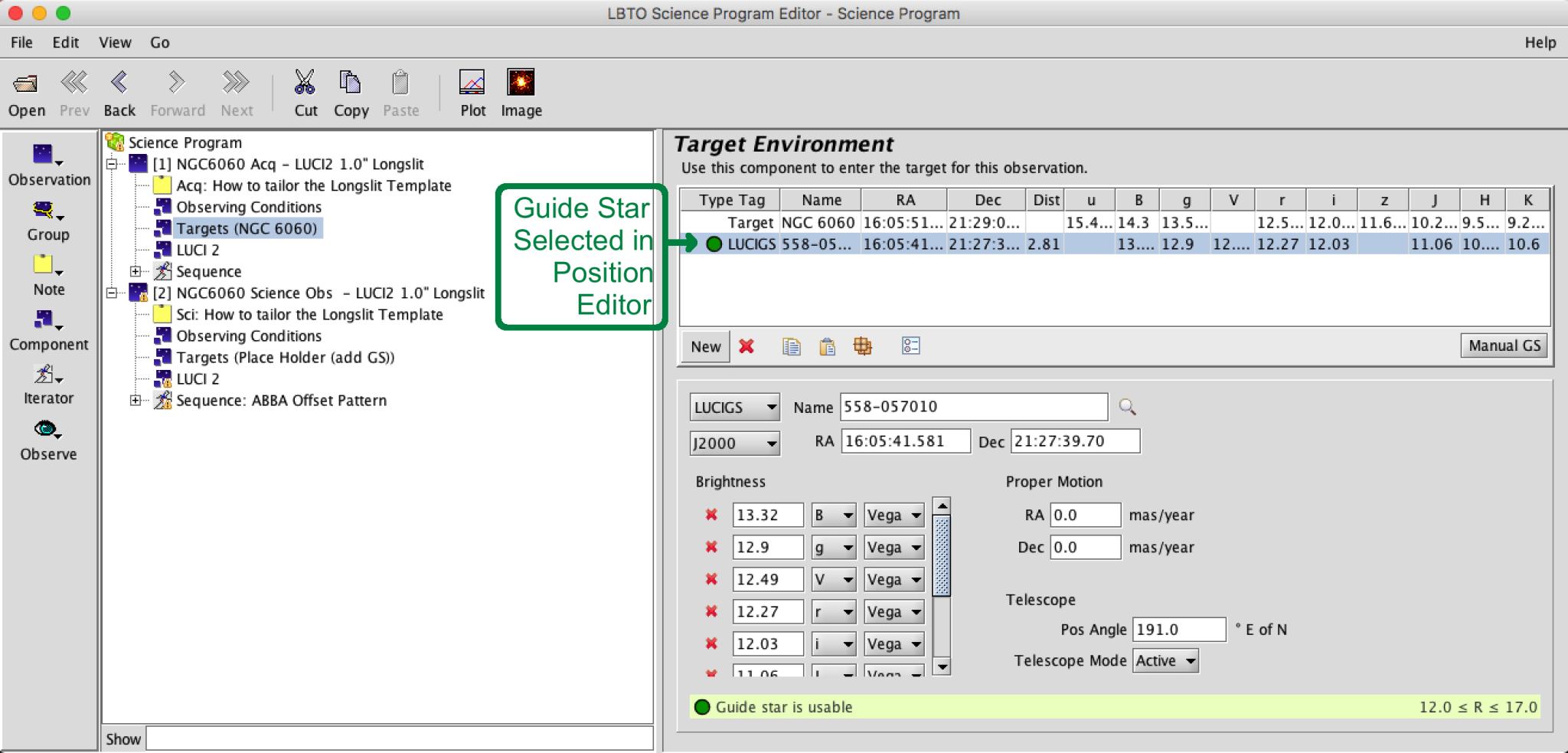Remove the 12.9 g brightness entry
Screen dimensions: 1568x753
click(x=711, y=547)
